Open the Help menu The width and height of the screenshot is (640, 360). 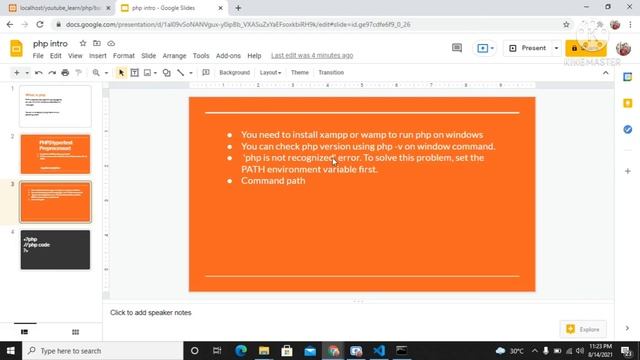(254, 56)
